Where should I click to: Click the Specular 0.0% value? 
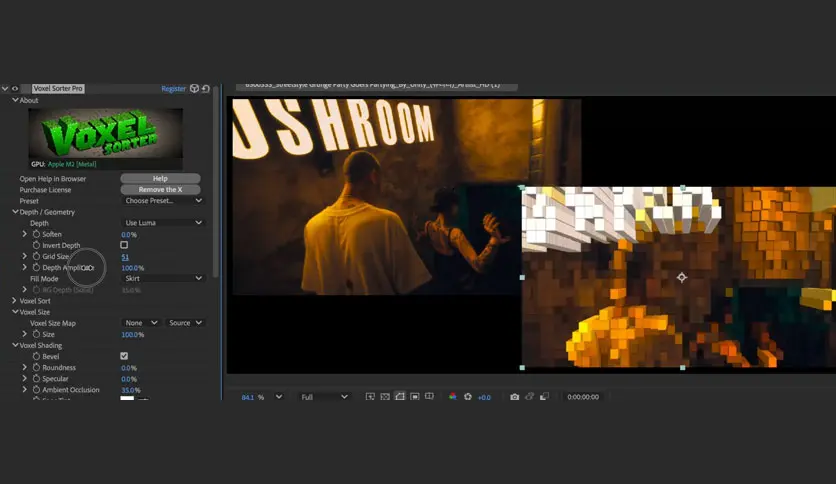(x=128, y=379)
